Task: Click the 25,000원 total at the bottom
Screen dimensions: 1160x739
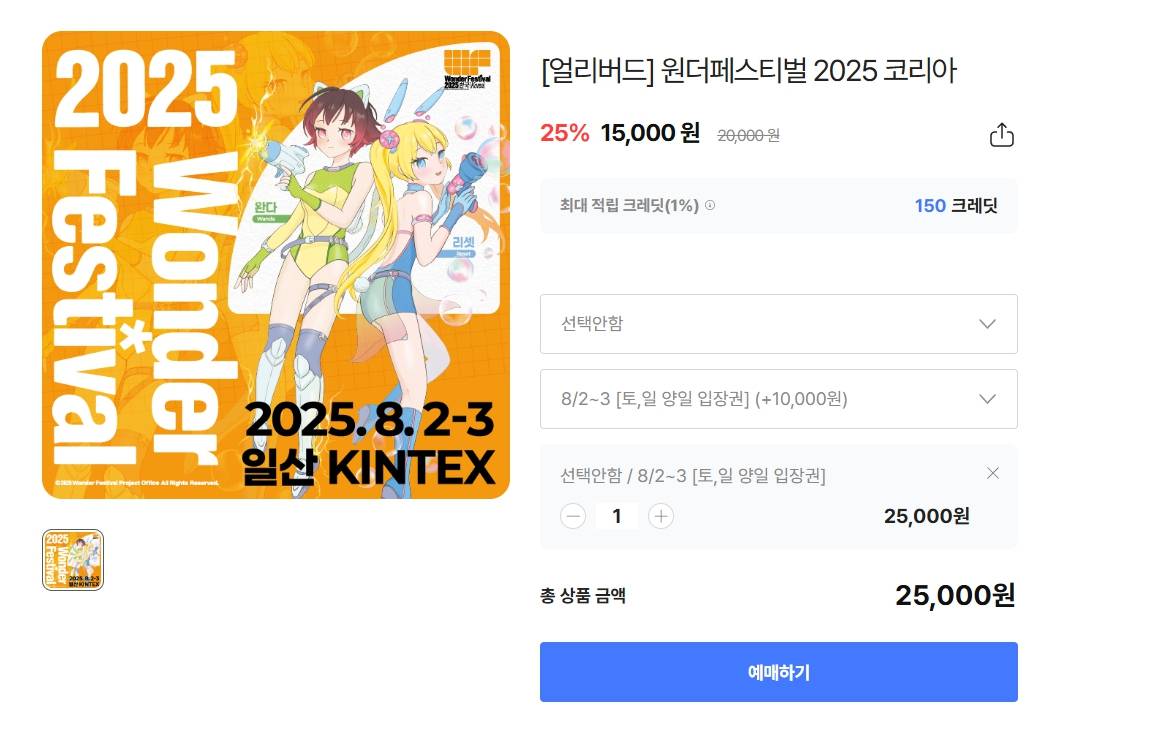Action: [x=955, y=596]
